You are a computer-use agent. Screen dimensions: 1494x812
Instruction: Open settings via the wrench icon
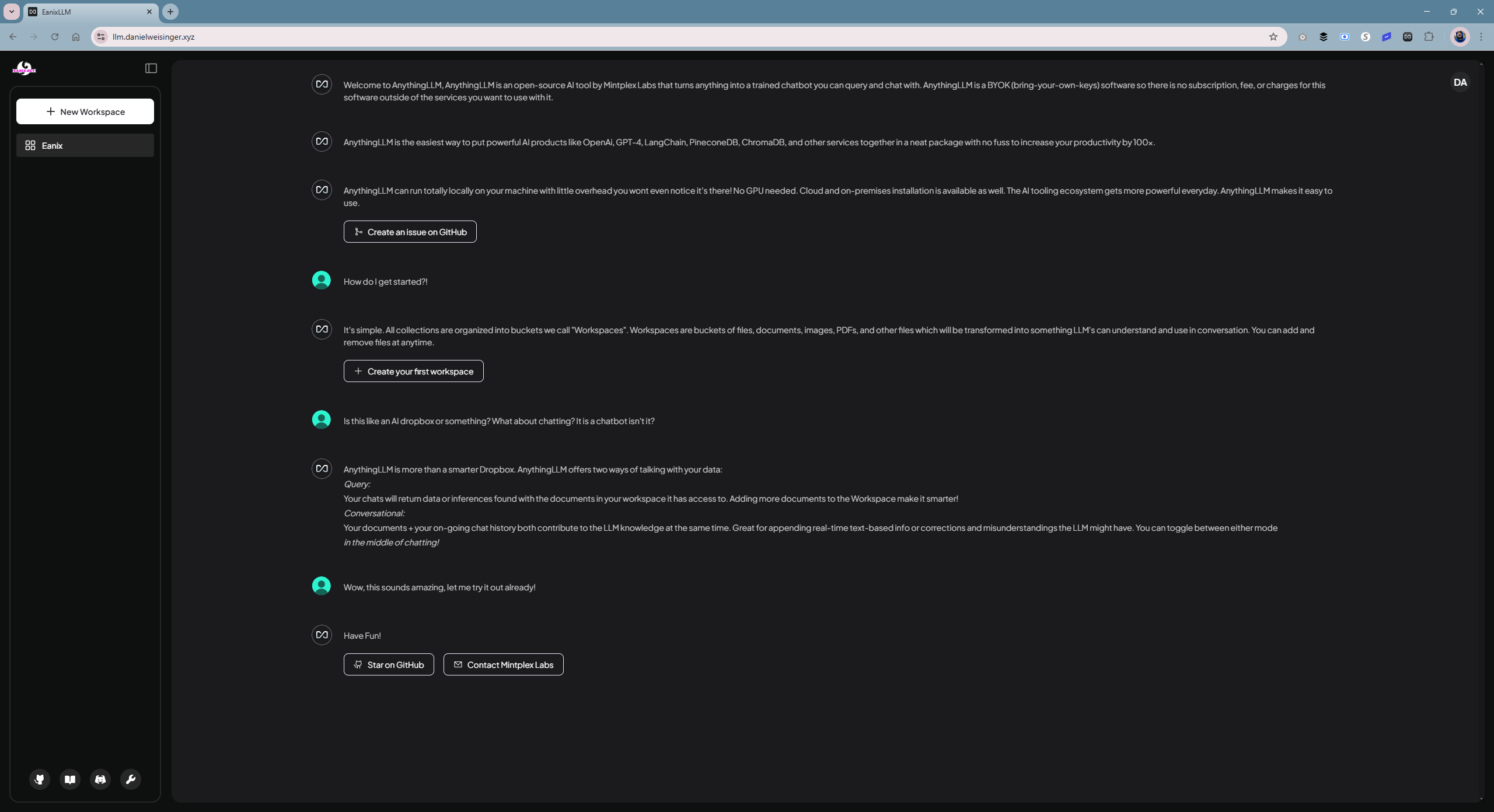point(131,779)
